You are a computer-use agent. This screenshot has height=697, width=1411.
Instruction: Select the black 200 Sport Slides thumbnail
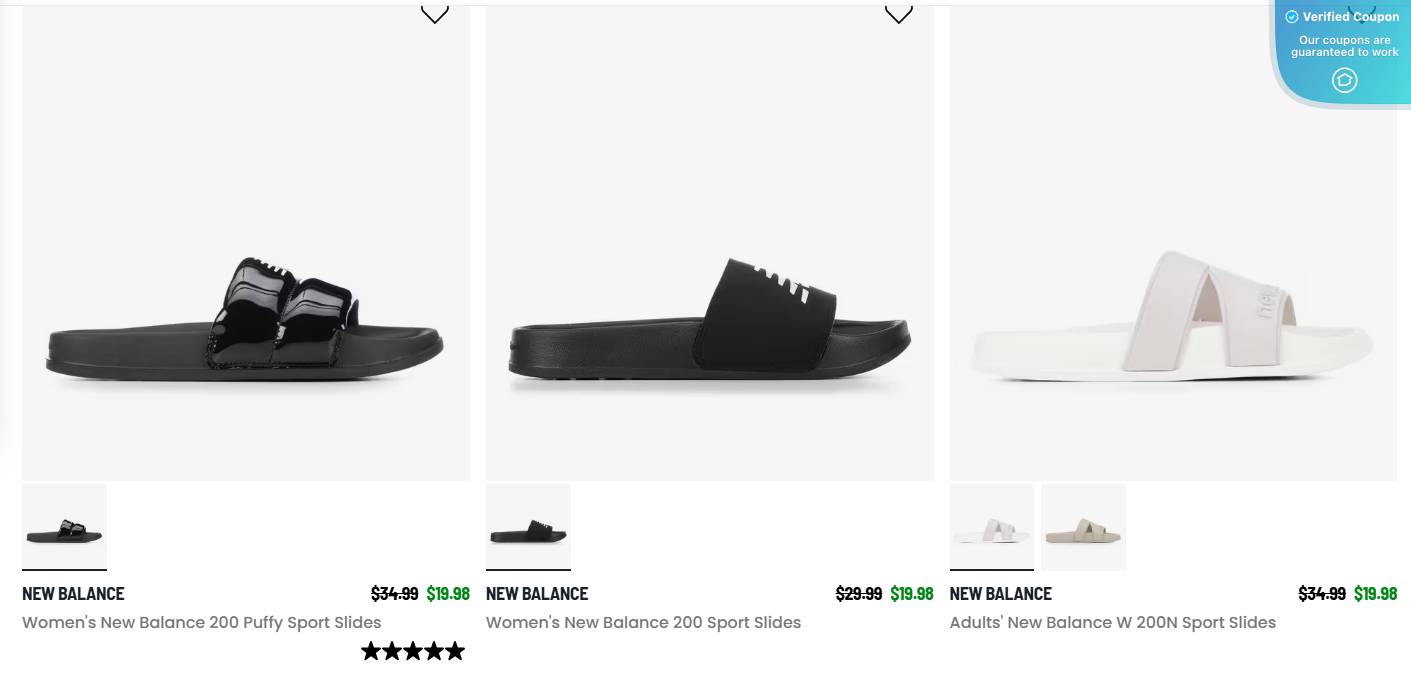528,527
